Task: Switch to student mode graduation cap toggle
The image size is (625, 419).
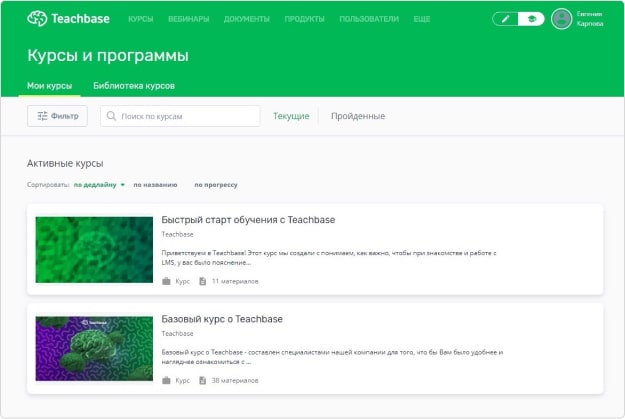Action: point(531,19)
